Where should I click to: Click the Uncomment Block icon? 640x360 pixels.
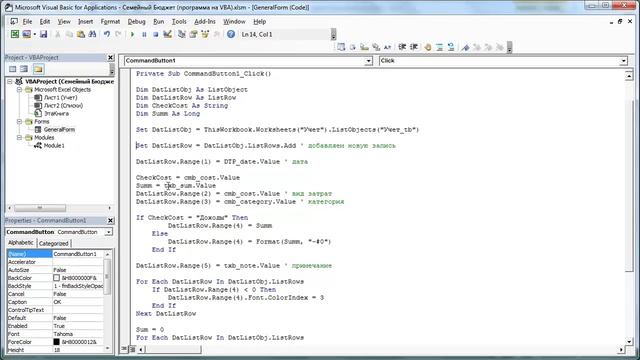451,47
